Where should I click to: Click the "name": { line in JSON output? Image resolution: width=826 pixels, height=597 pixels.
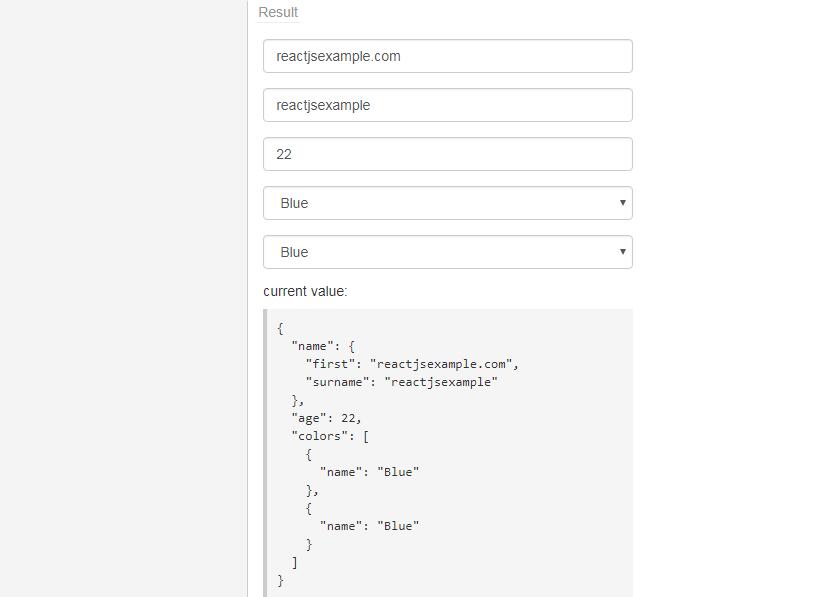pos(323,346)
